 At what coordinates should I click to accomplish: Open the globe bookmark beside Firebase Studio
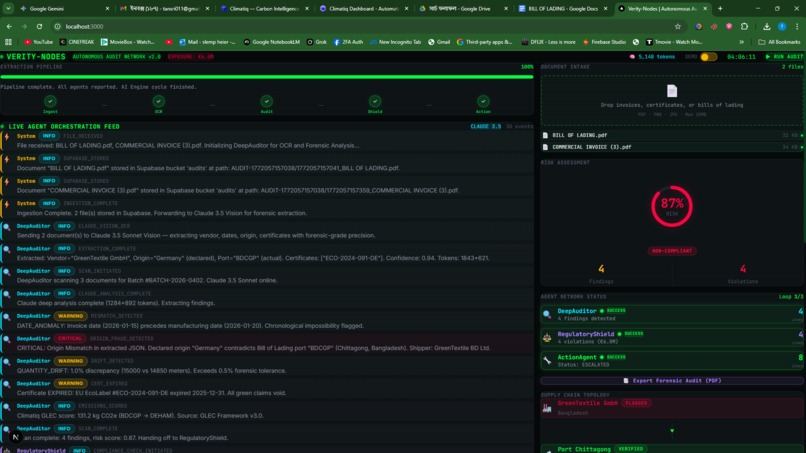636,42
